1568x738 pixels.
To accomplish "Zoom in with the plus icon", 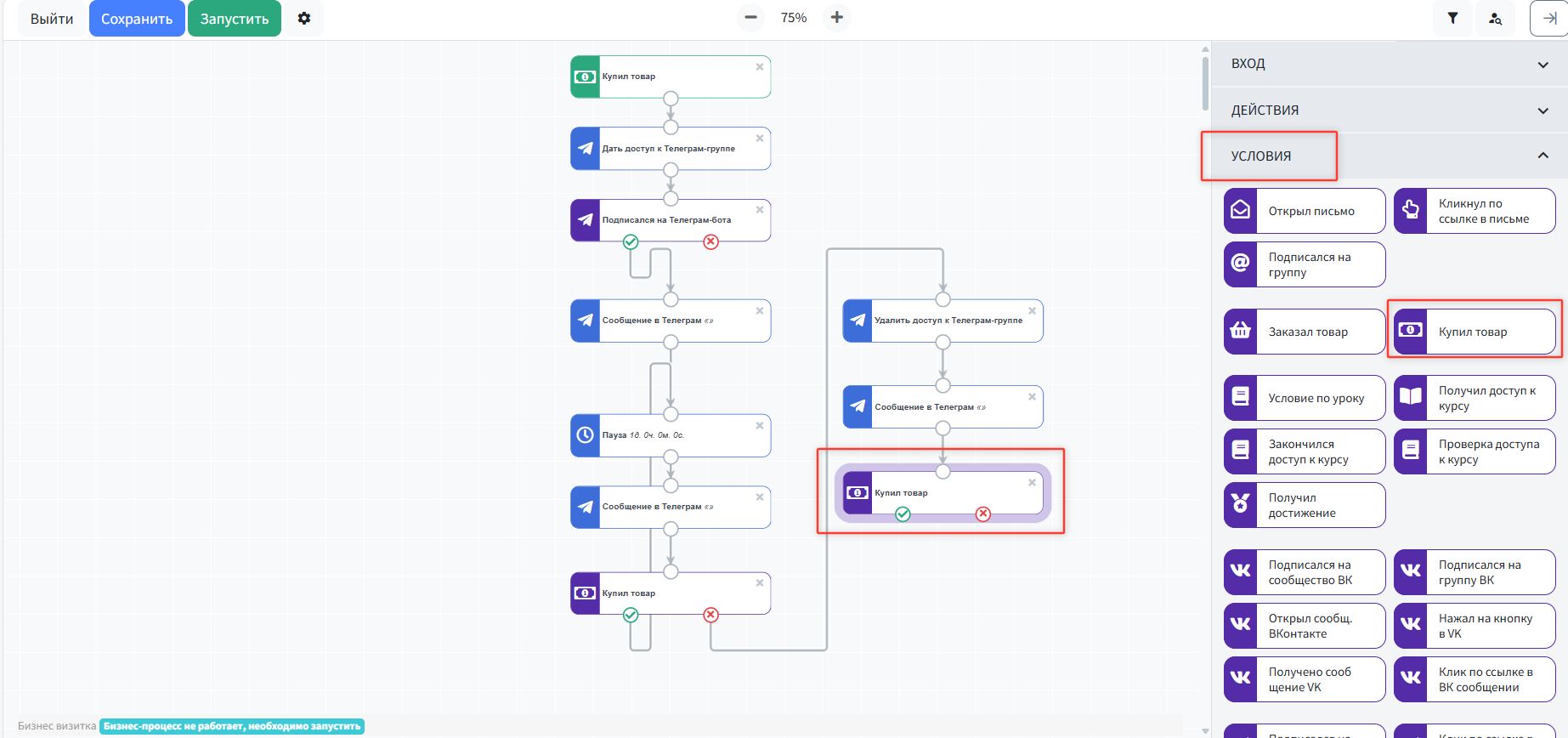I will point(837,18).
